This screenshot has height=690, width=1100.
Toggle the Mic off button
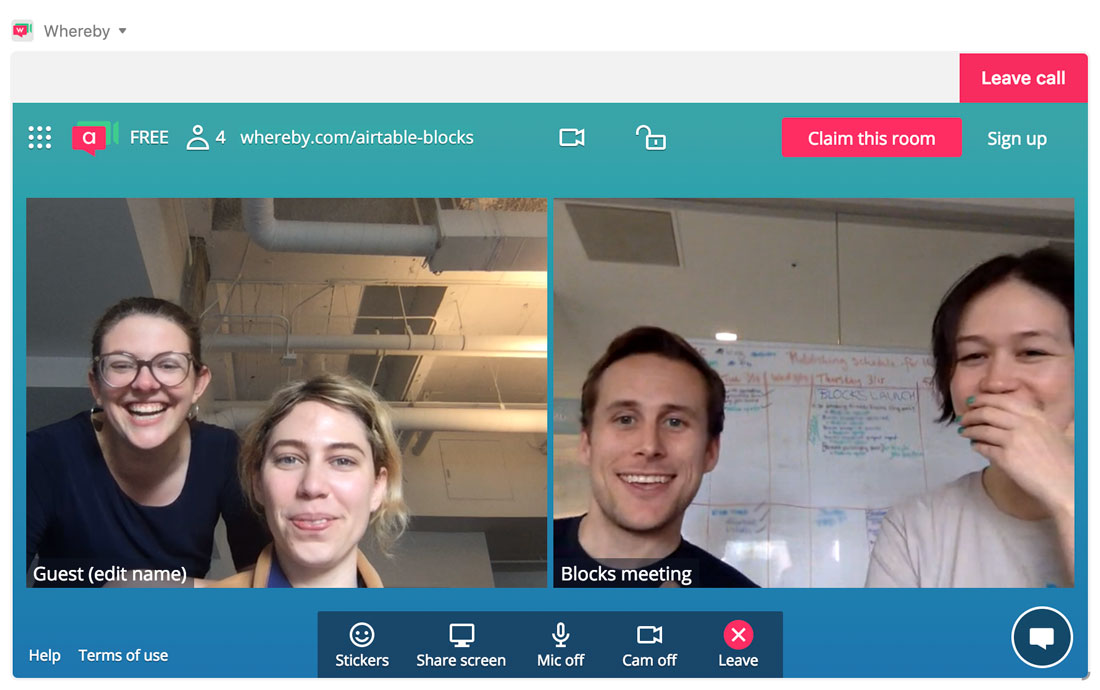[x=560, y=645]
